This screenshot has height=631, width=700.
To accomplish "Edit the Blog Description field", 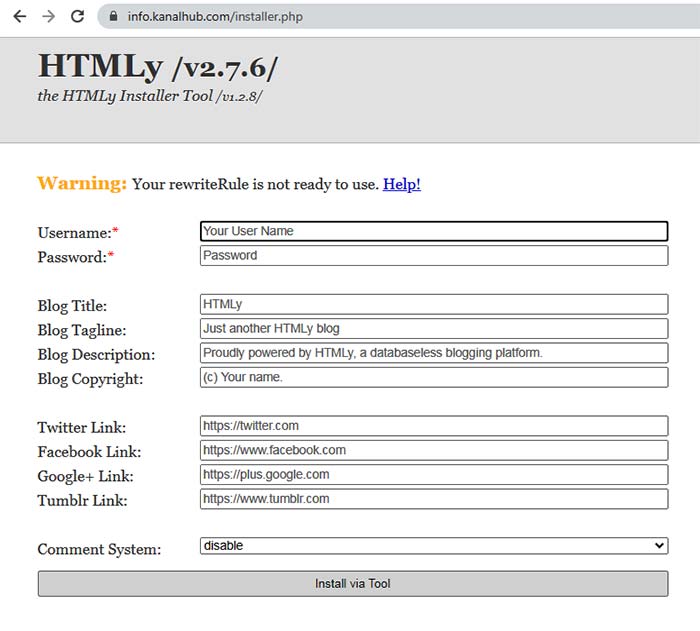I will (x=434, y=353).
